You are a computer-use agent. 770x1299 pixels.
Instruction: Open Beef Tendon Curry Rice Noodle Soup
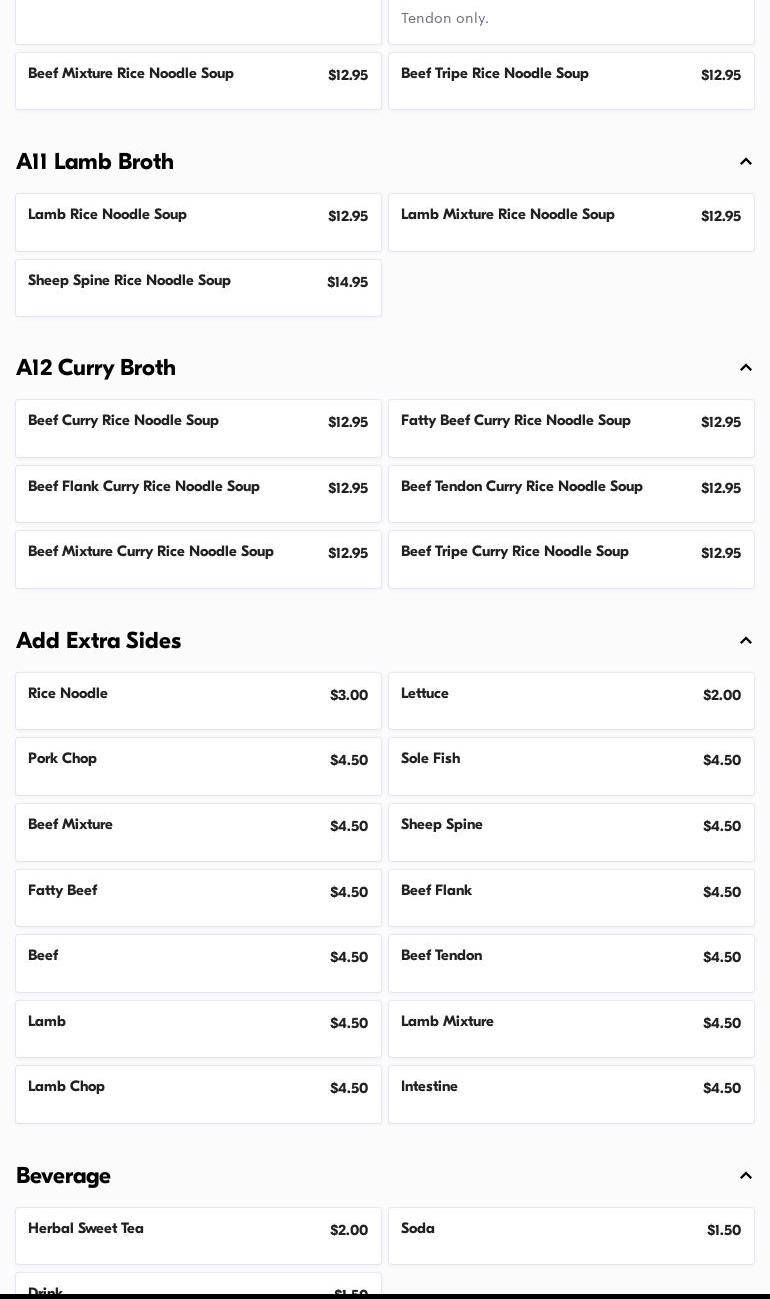[571, 494]
